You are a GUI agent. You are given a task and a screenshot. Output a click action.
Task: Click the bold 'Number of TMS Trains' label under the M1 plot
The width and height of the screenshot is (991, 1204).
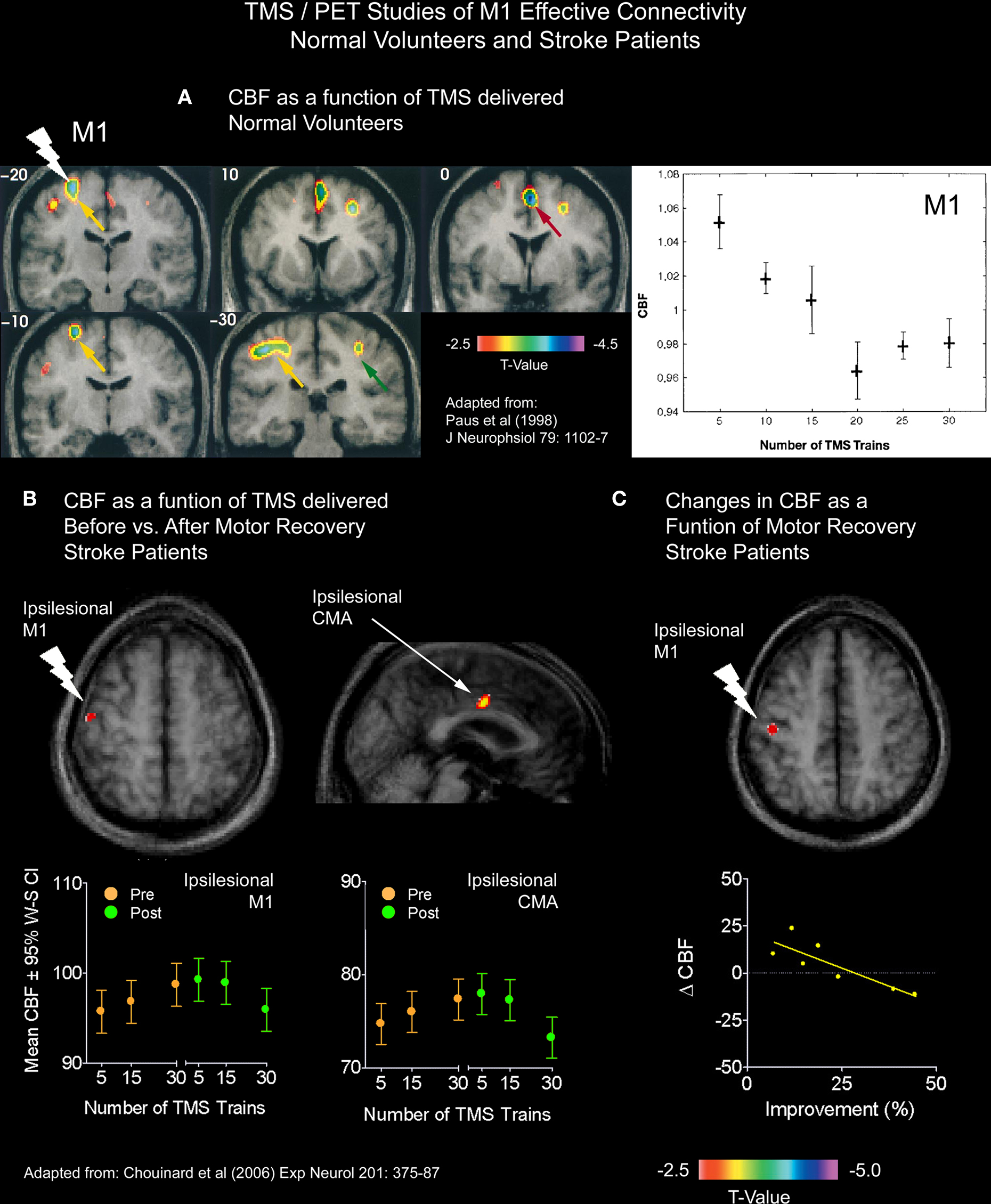(x=824, y=445)
